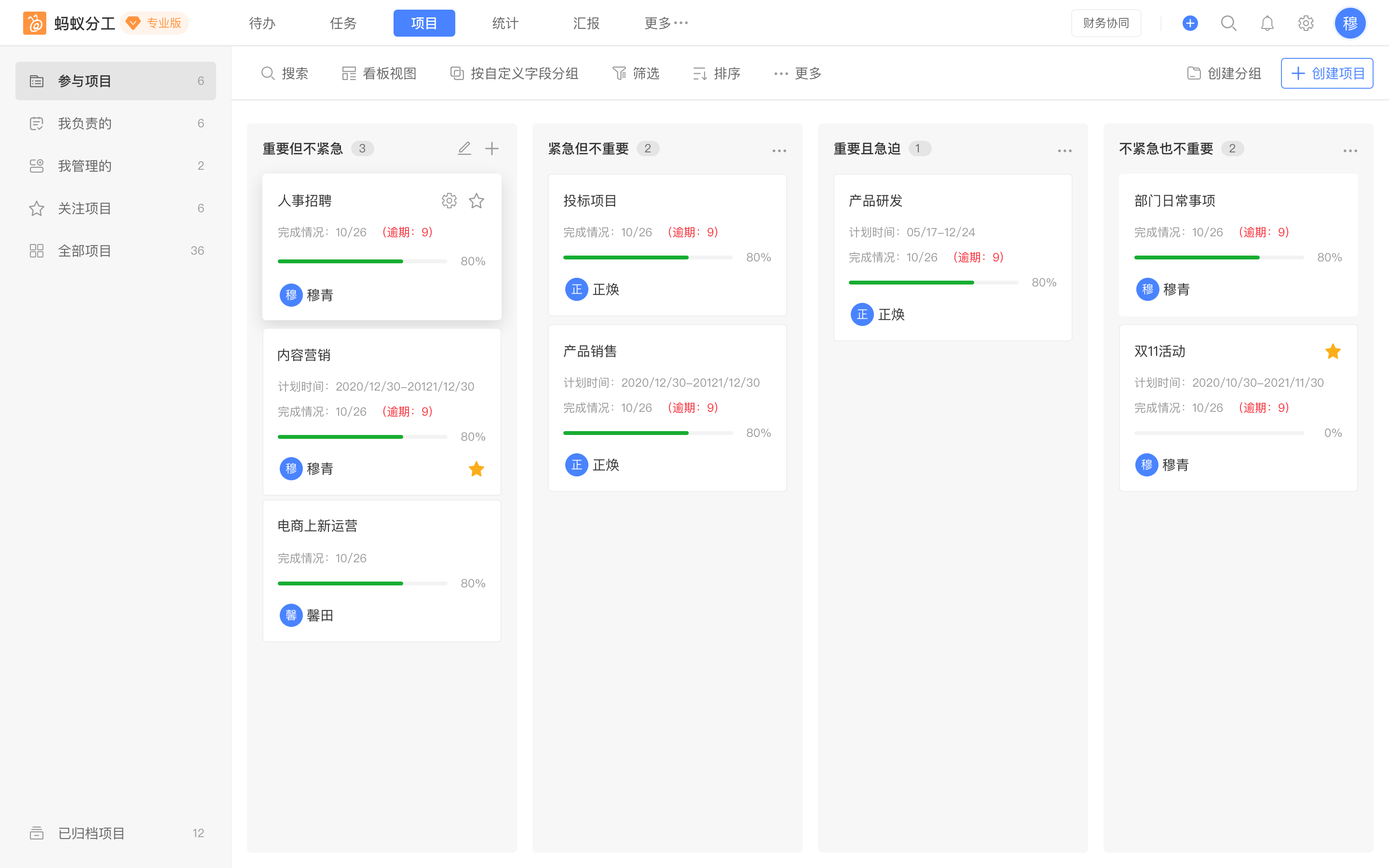Open settings gear on 人事招聘 card

click(449, 200)
